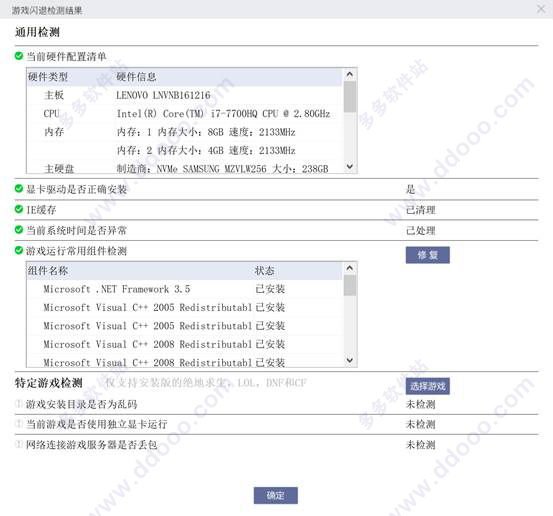Click the 特定游戏检测 section heading
Screen dimensions: 553x516
[49, 383]
